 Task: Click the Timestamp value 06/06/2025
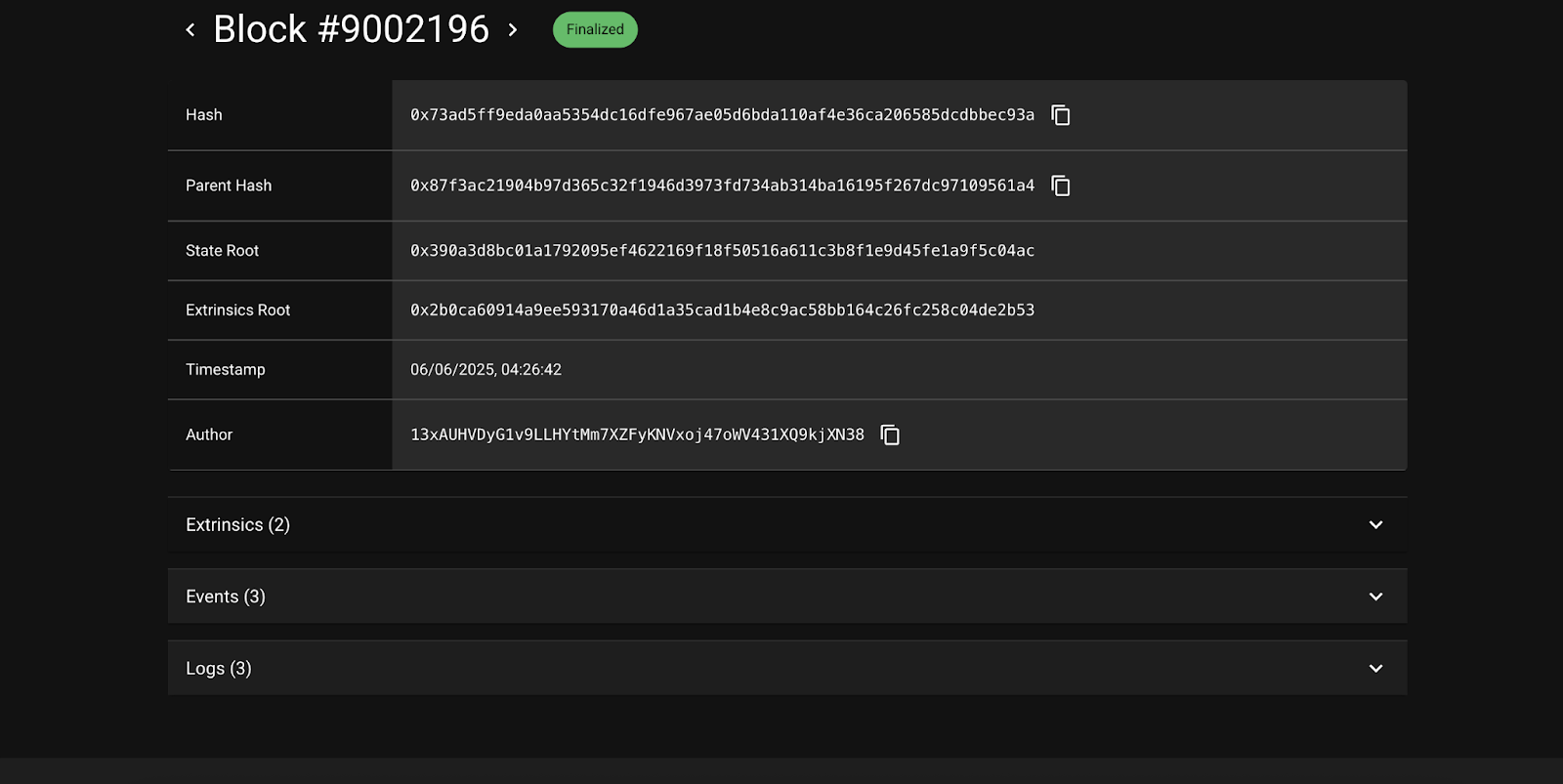click(486, 370)
